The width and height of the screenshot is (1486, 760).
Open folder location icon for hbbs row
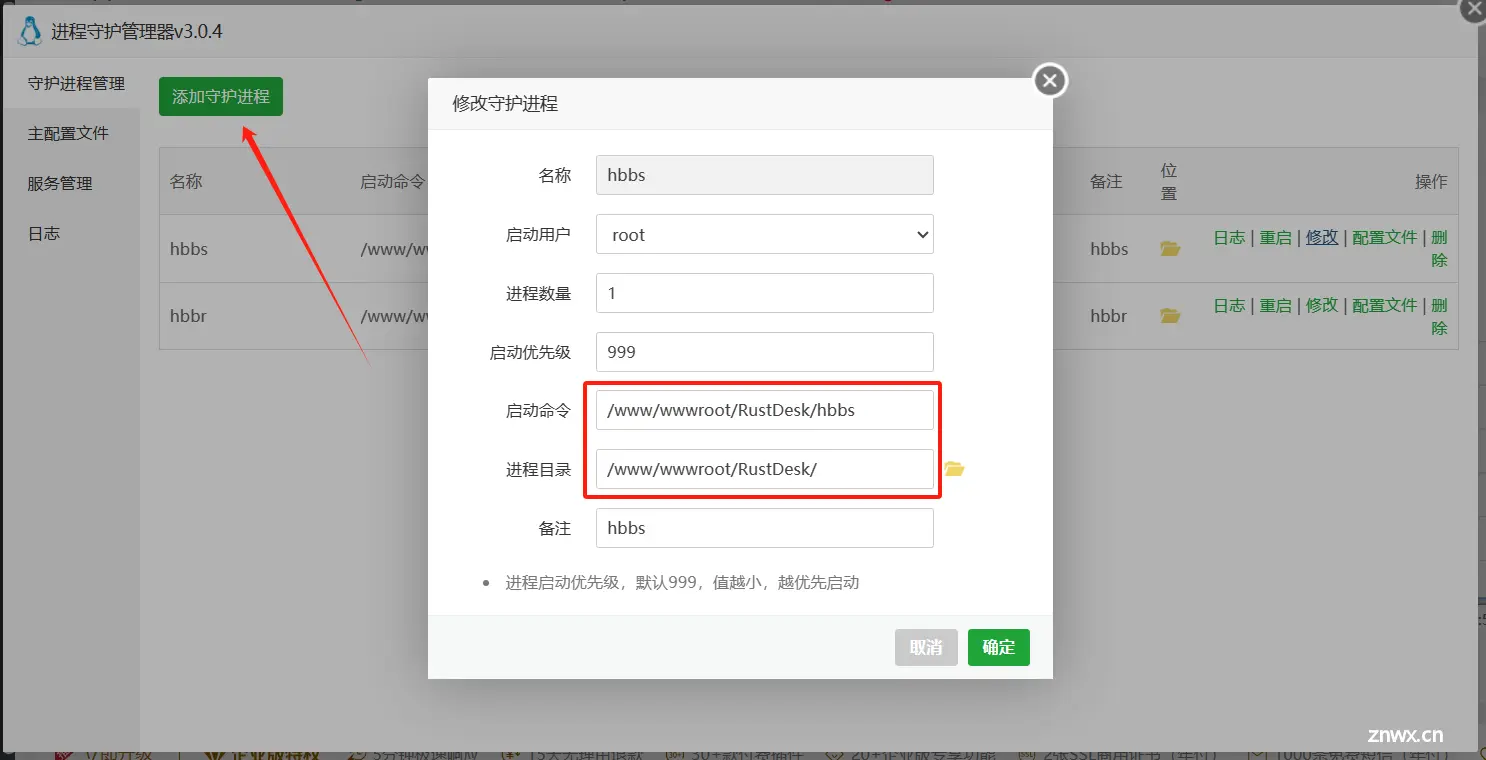pos(1170,248)
